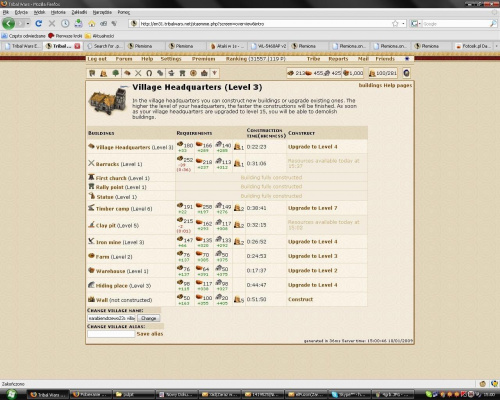This screenshot has height=400, width=500.
Task: Click the Timber camp row icon
Action: 91,208
